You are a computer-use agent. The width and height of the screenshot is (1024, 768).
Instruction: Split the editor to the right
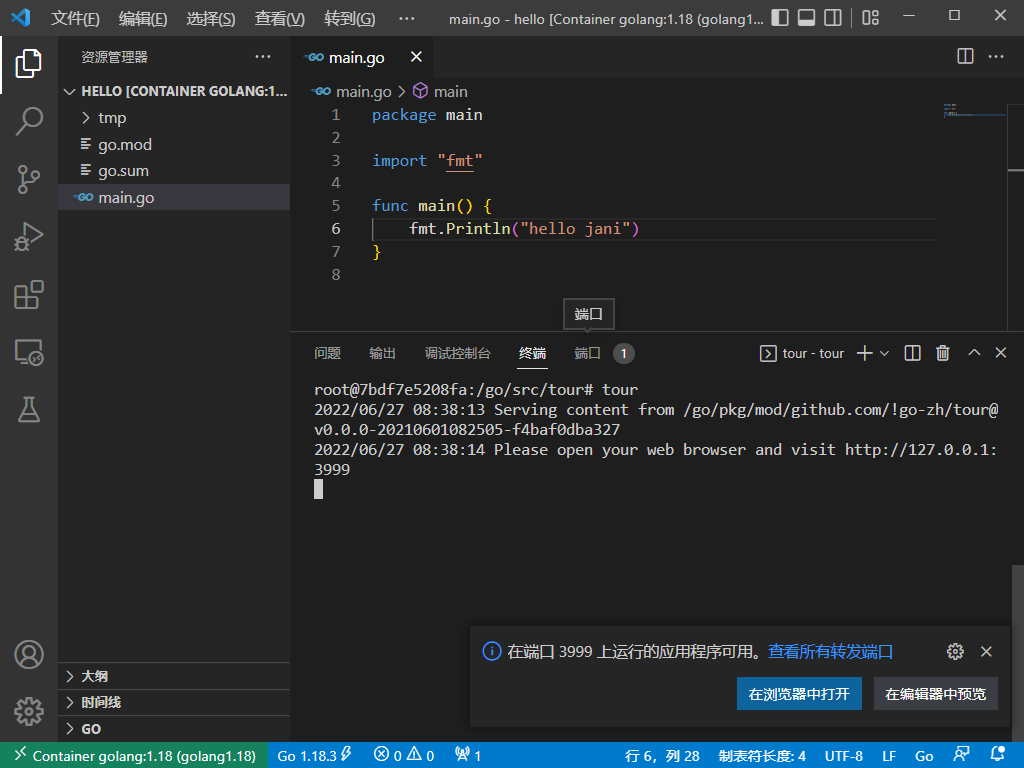pos(965,57)
